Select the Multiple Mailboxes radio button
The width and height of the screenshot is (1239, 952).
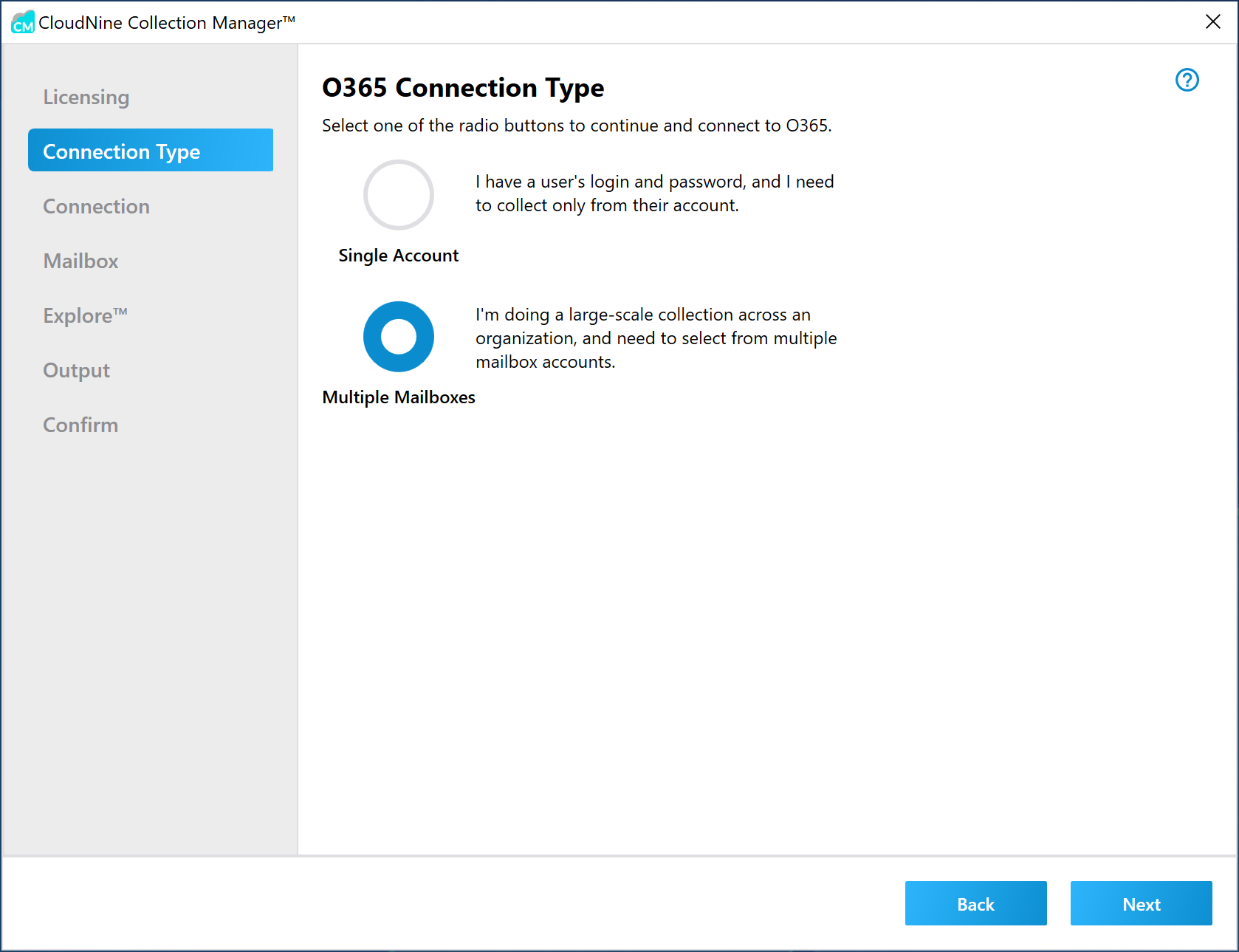coord(399,337)
